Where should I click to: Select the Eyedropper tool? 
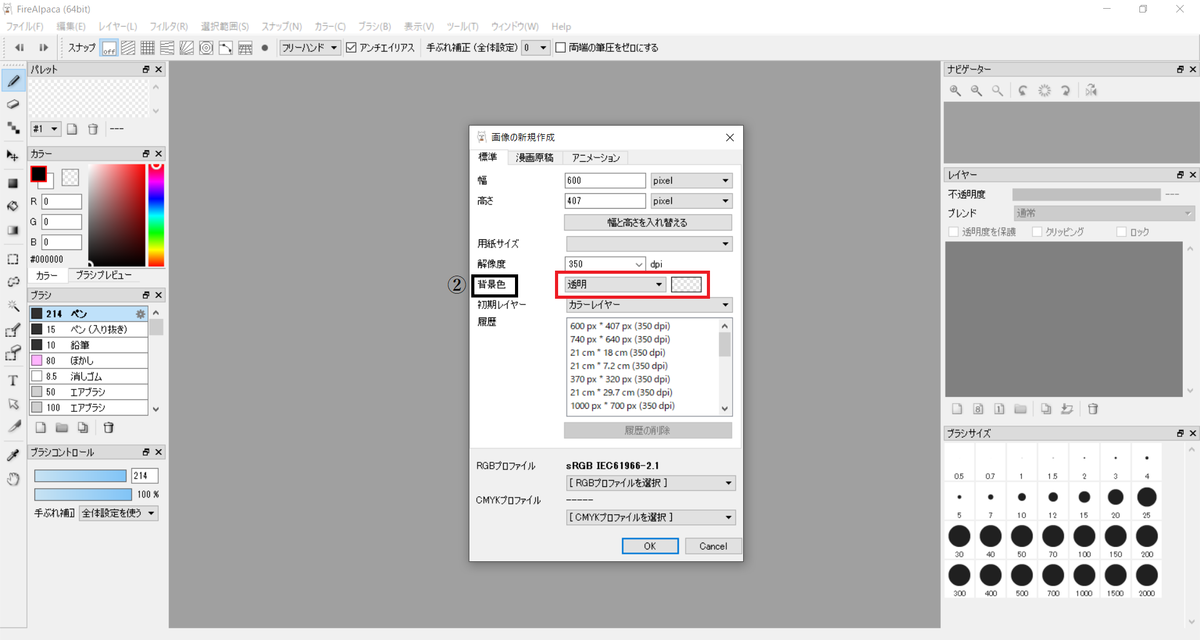(13, 455)
